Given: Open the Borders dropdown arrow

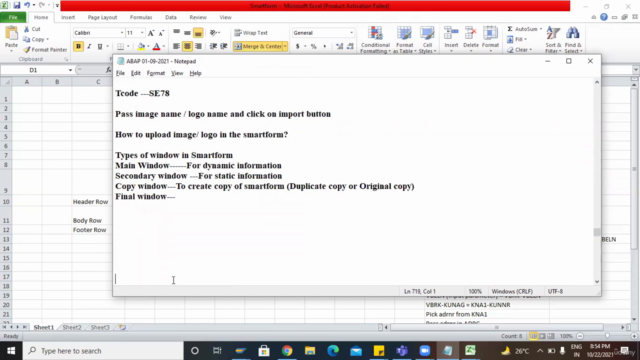Looking at the screenshot, I should coord(128,47).
